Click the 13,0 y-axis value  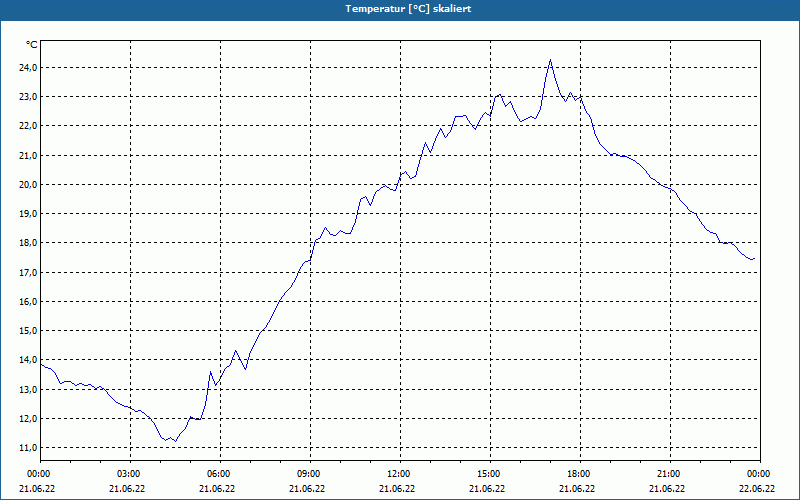click(27, 389)
